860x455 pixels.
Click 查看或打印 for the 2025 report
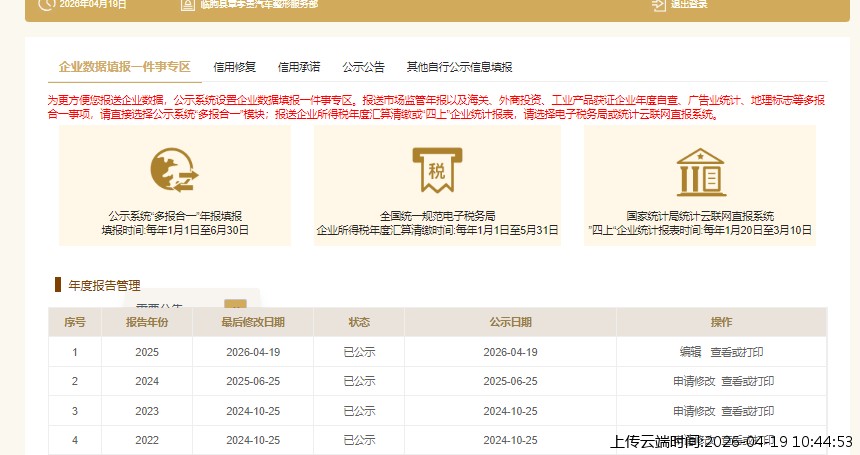pyautogui.click(x=737, y=352)
